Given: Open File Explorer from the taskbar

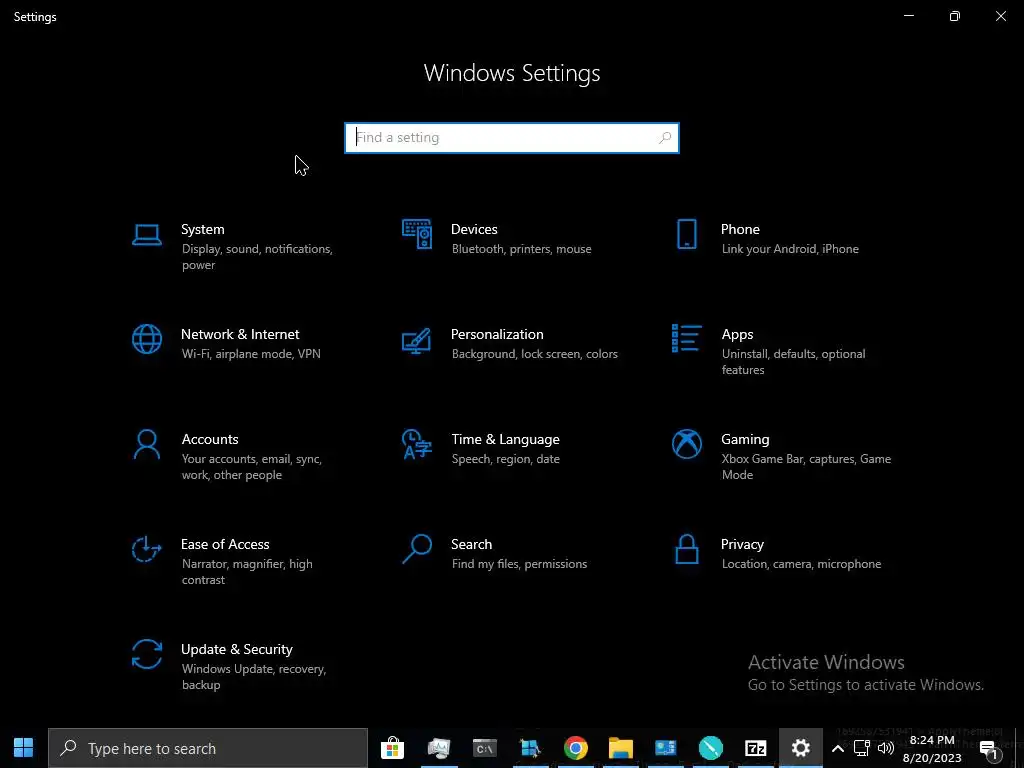Looking at the screenshot, I should tap(620, 748).
